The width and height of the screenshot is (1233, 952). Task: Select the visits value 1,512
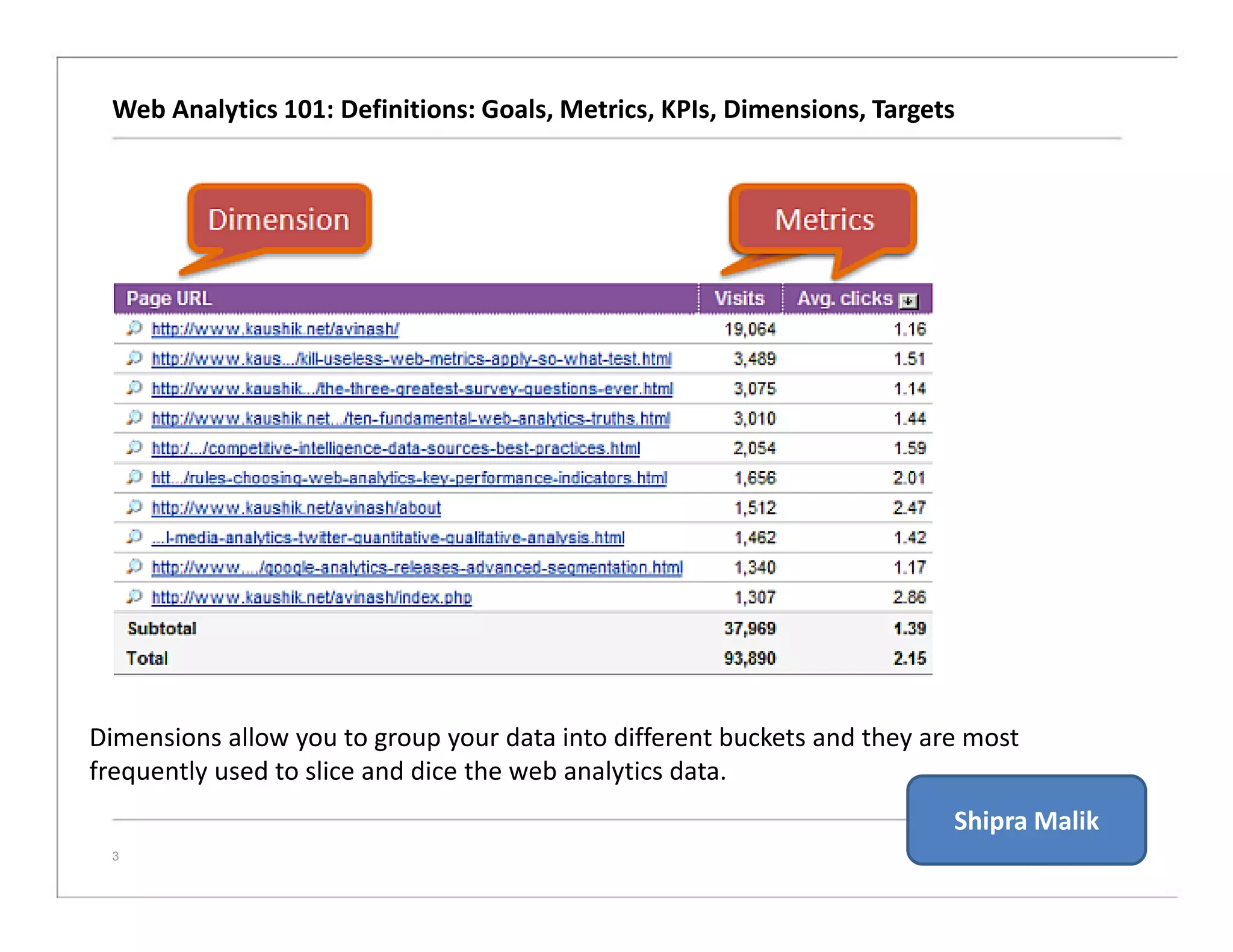(754, 508)
